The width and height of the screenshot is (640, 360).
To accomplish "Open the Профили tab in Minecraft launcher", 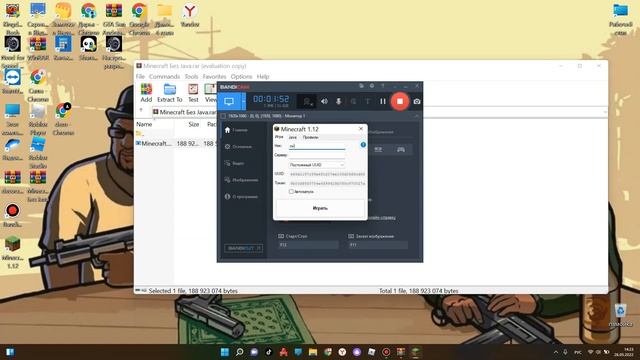I will 311,137.
